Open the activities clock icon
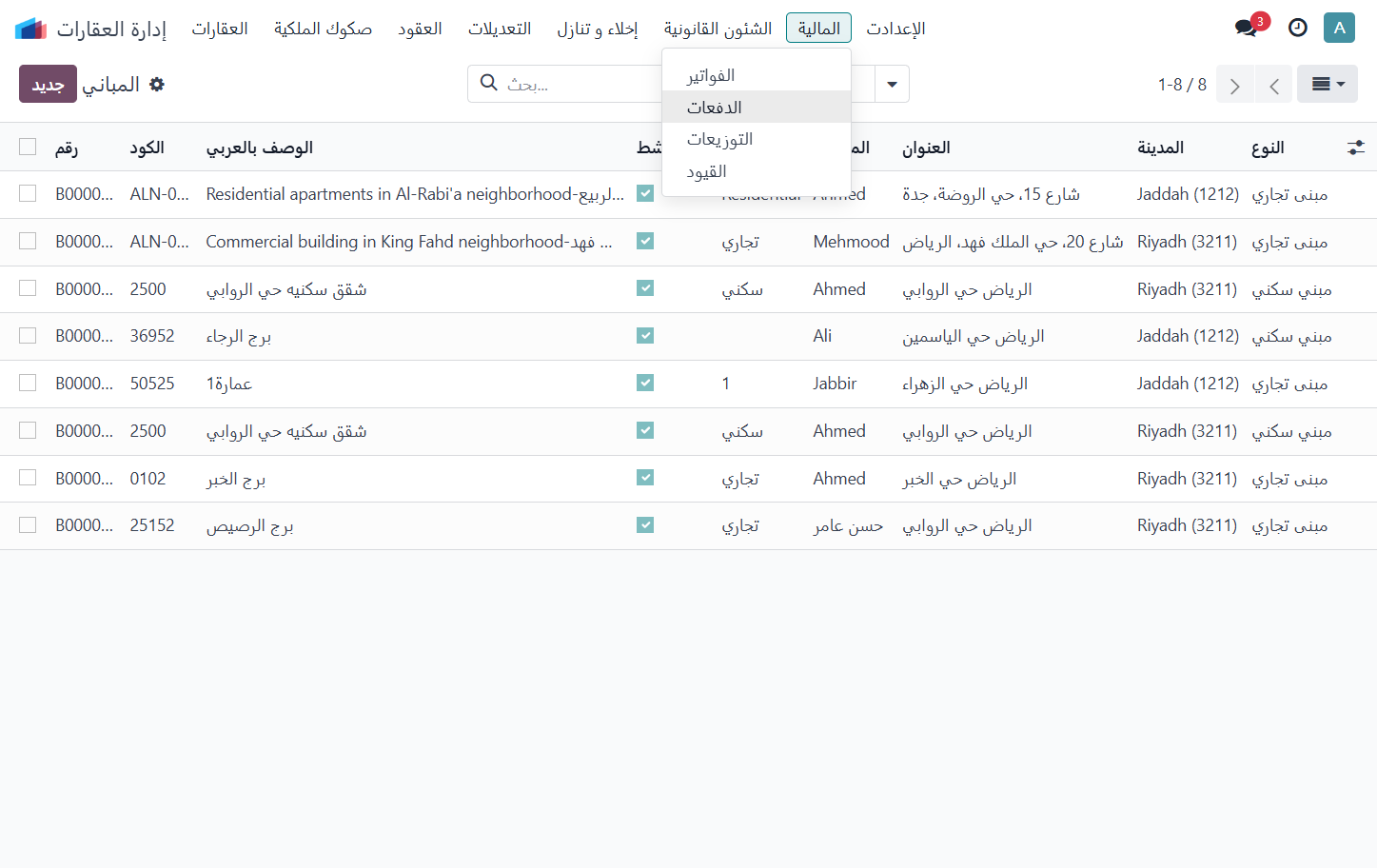Image resolution: width=1377 pixels, height=868 pixels. tap(1297, 28)
